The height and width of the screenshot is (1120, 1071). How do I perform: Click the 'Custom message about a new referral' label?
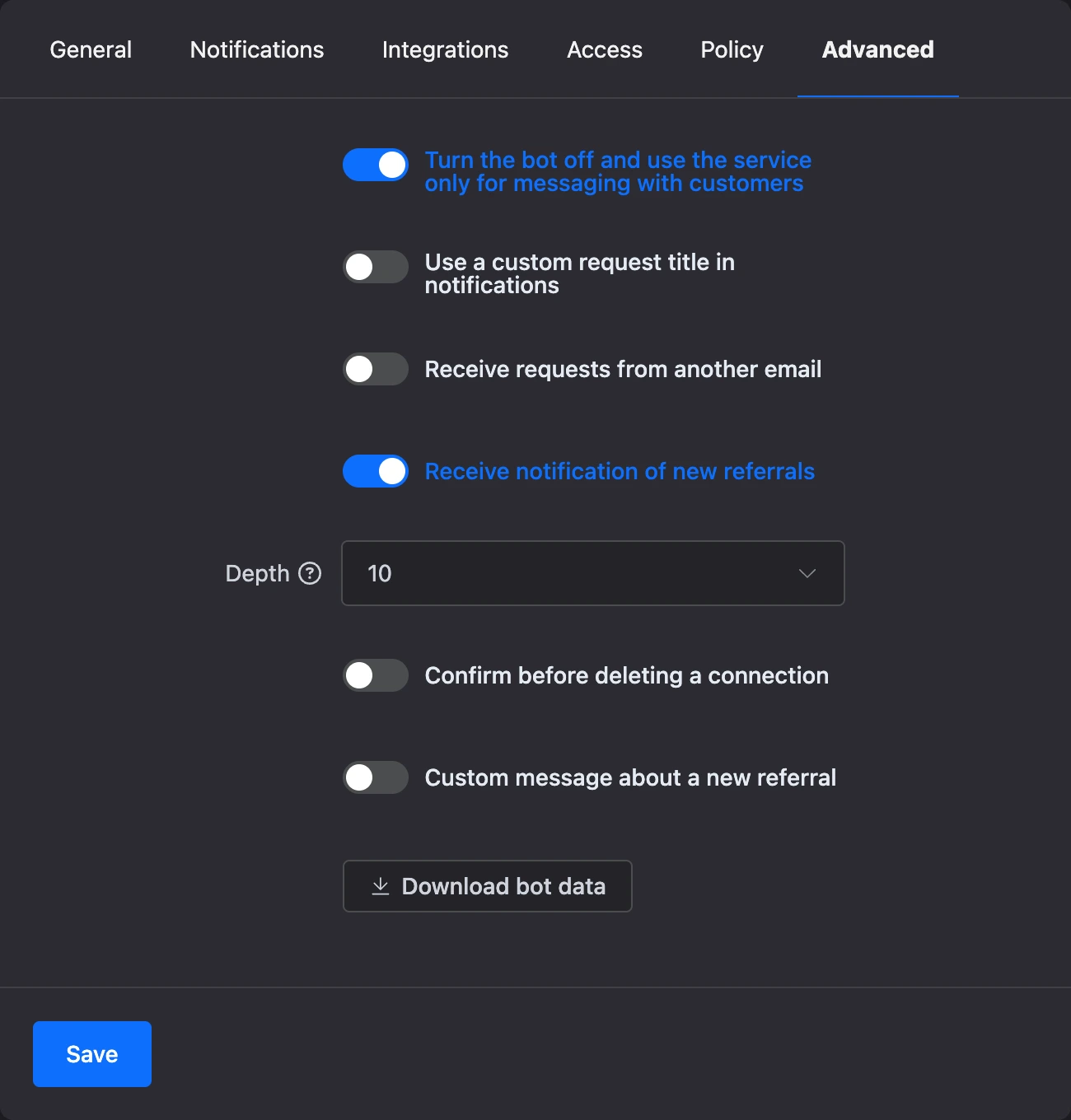pyautogui.click(x=631, y=777)
